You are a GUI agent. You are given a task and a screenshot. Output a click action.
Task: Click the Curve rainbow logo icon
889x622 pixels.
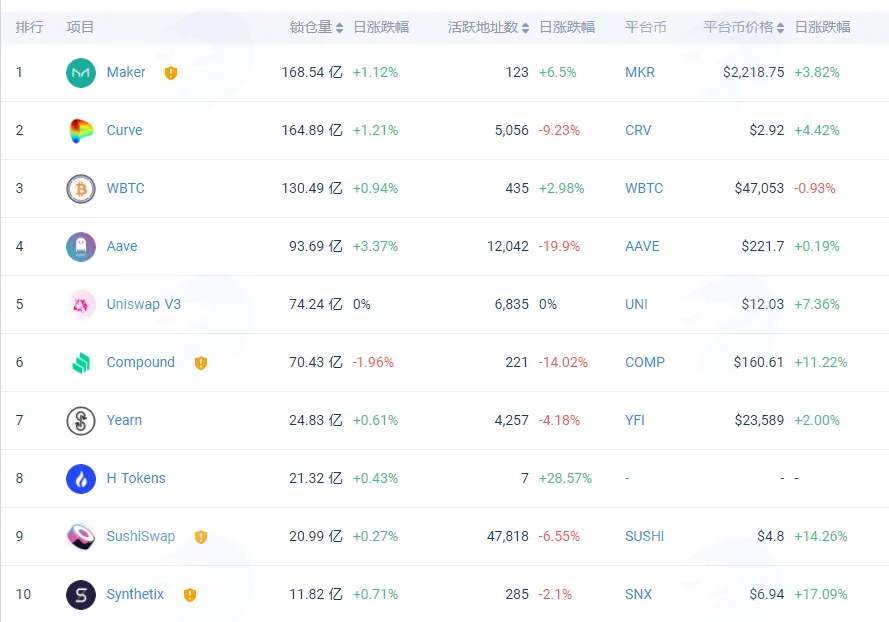(x=81, y=130)
